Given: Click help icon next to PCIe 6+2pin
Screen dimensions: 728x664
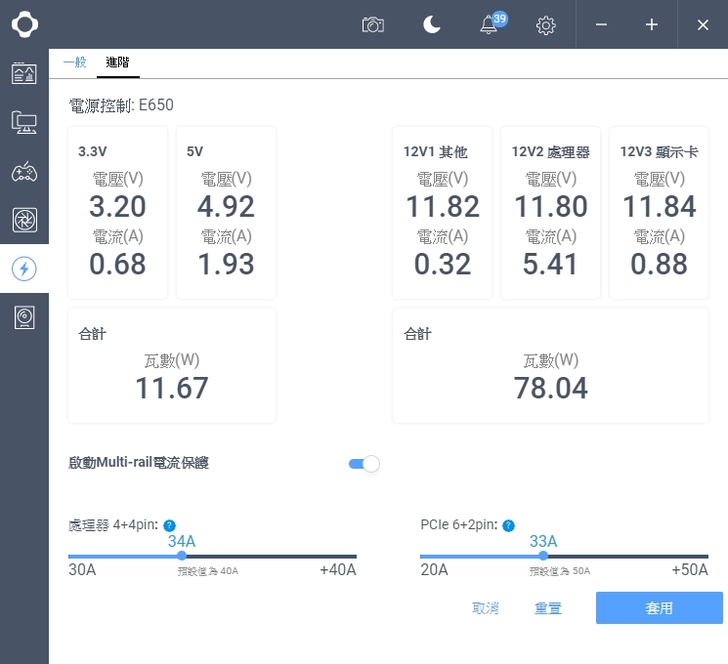Looking at the screenshot, I should pyautogui.click(x=508, y=525).
